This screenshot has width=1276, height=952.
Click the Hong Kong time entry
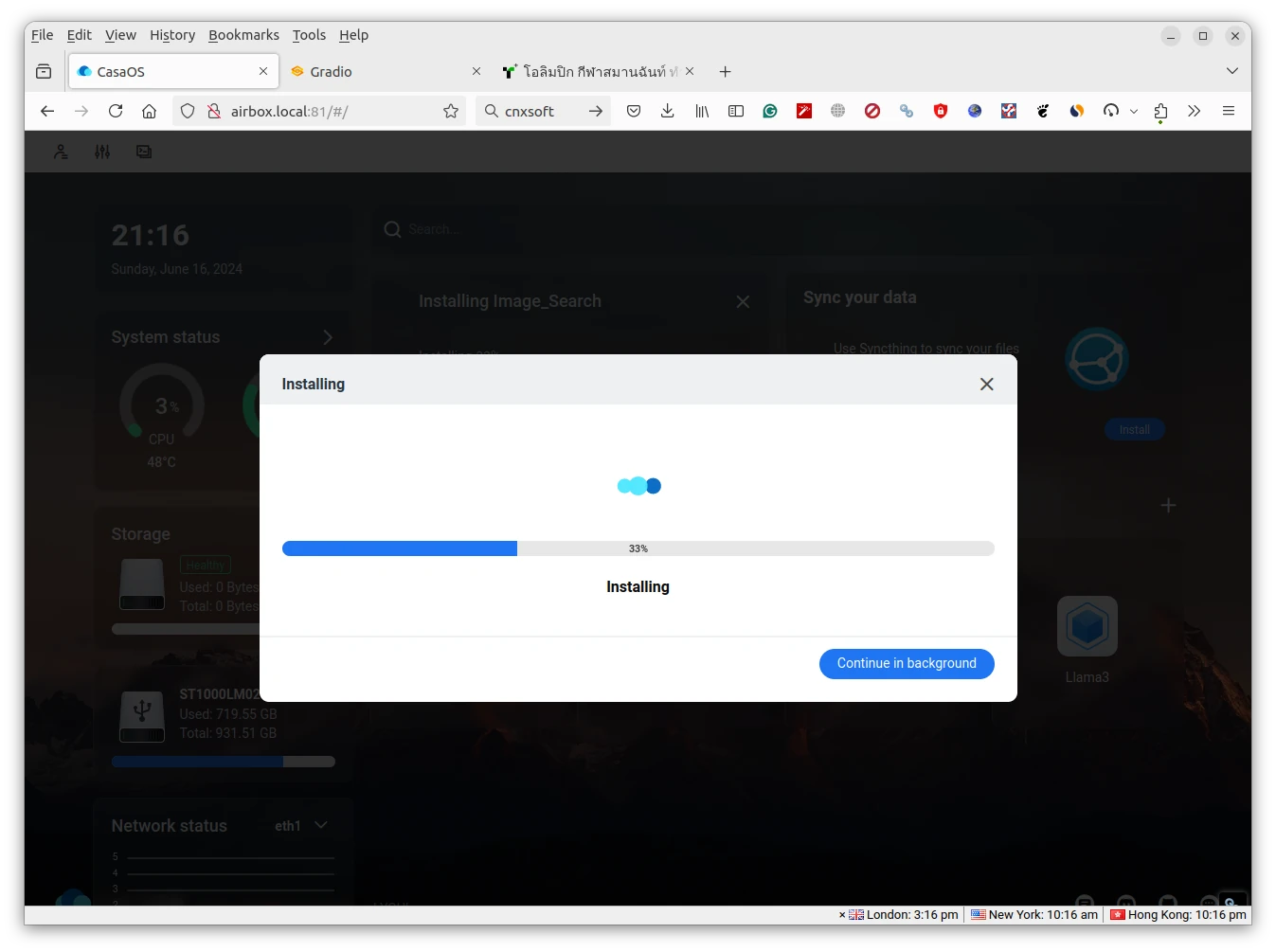pyautogui.click(x=1178, y=915)
